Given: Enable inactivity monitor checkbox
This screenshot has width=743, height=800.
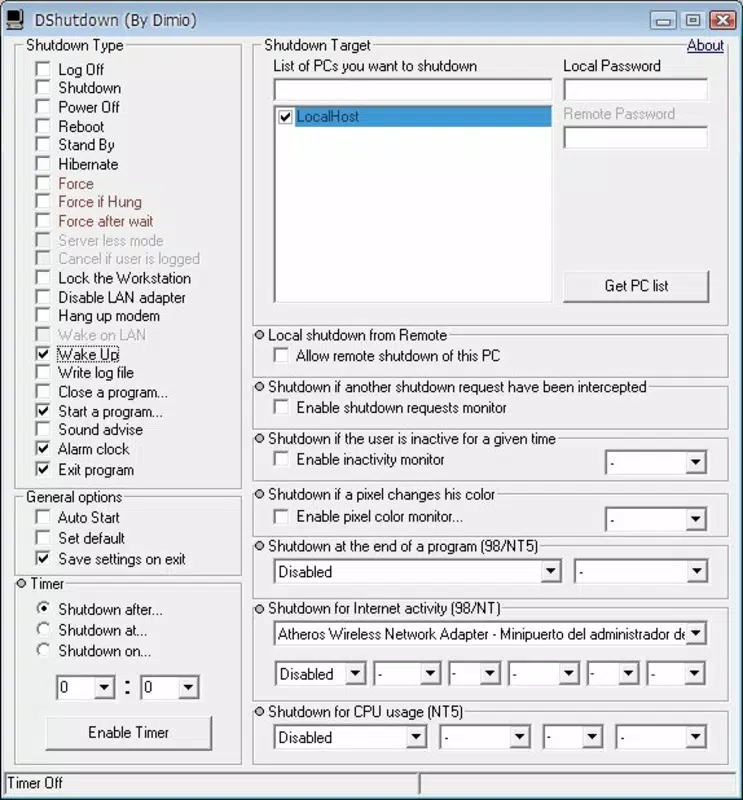Looking at the screenshot, I should click(x=281, y=459).
